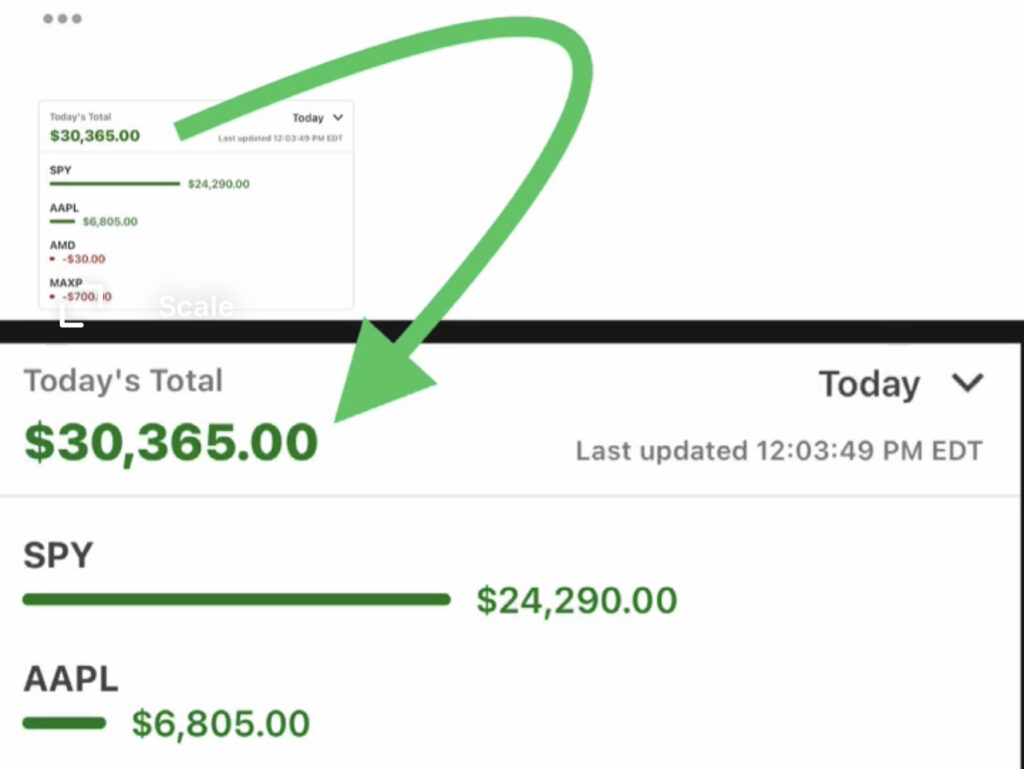
Task: Click SPY bar in small thumbnail
Action: (x=114, y=184)
